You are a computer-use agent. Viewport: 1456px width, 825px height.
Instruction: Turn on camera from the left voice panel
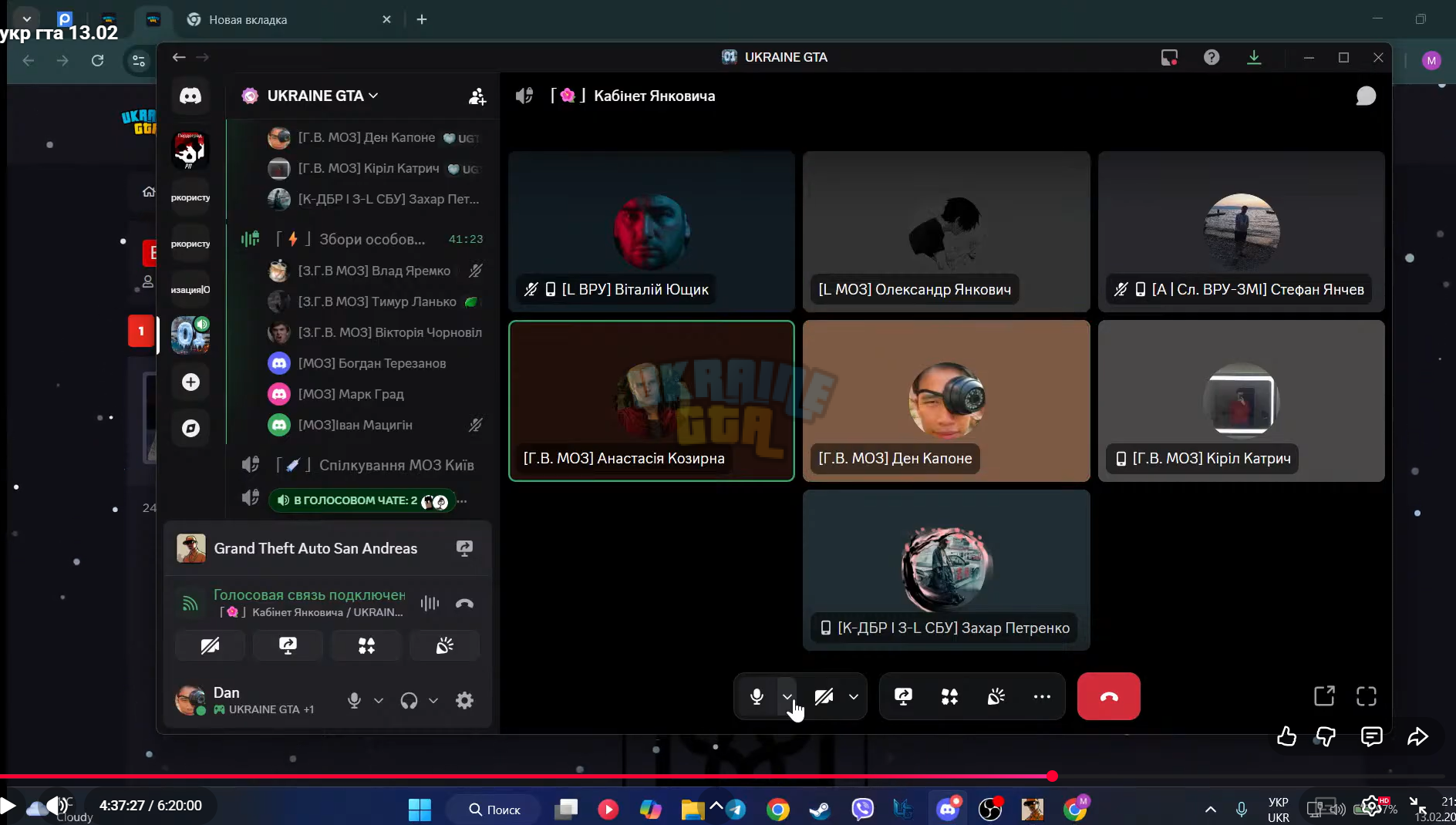[x=210, y=645]
